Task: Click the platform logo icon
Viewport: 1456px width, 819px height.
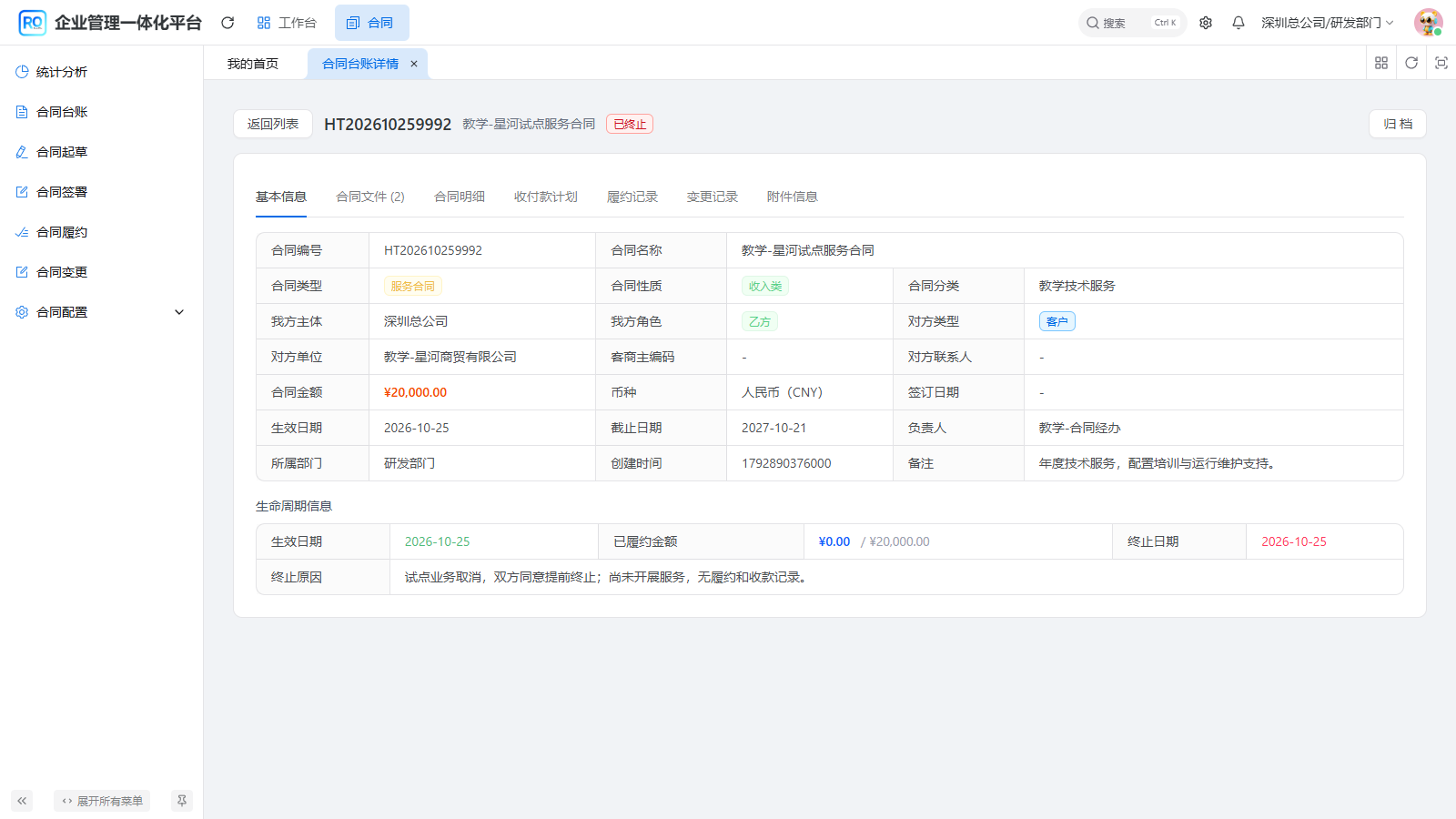Action: click(32, 23)
